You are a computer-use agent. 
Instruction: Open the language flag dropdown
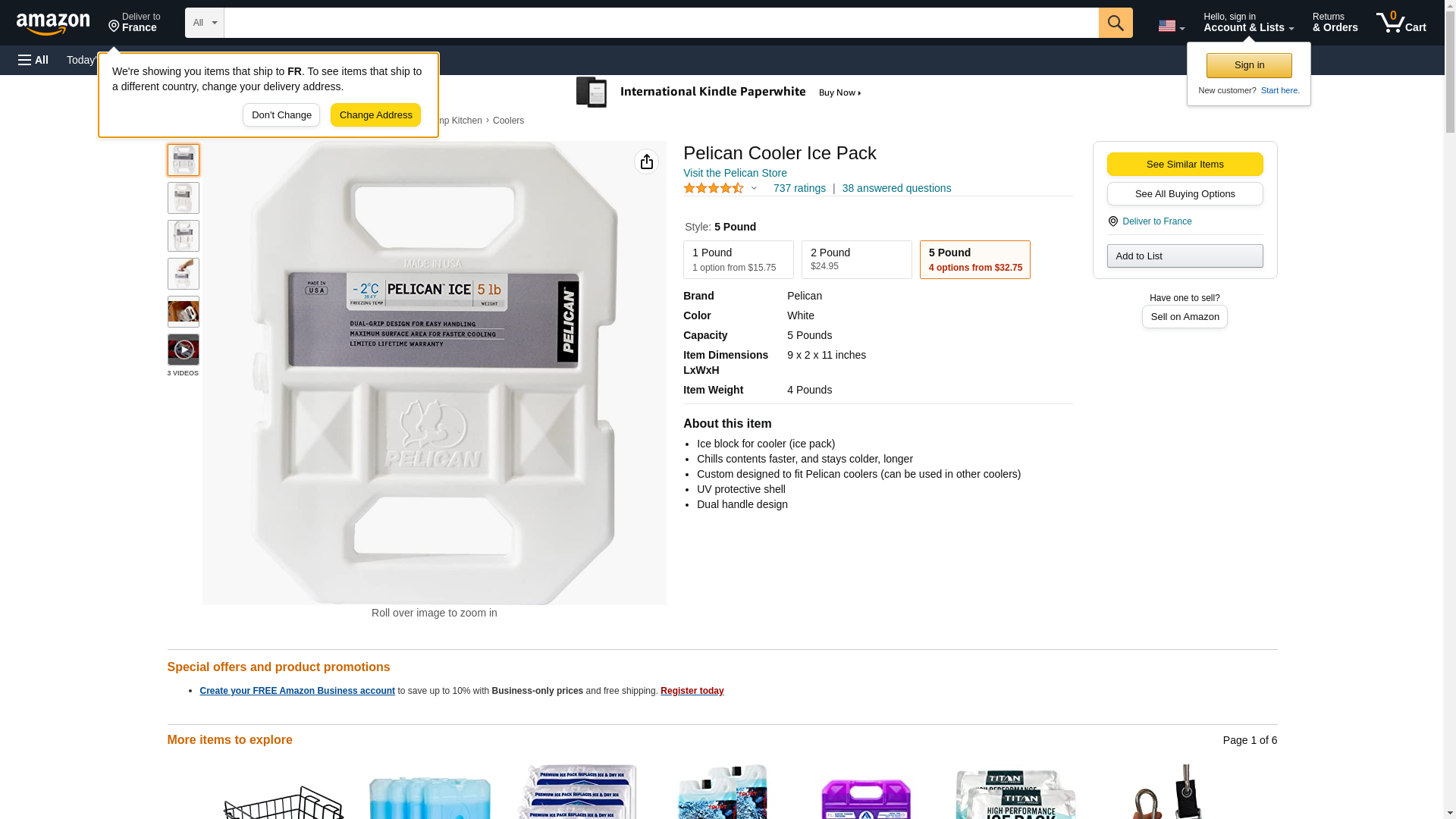coord(1171,26)
